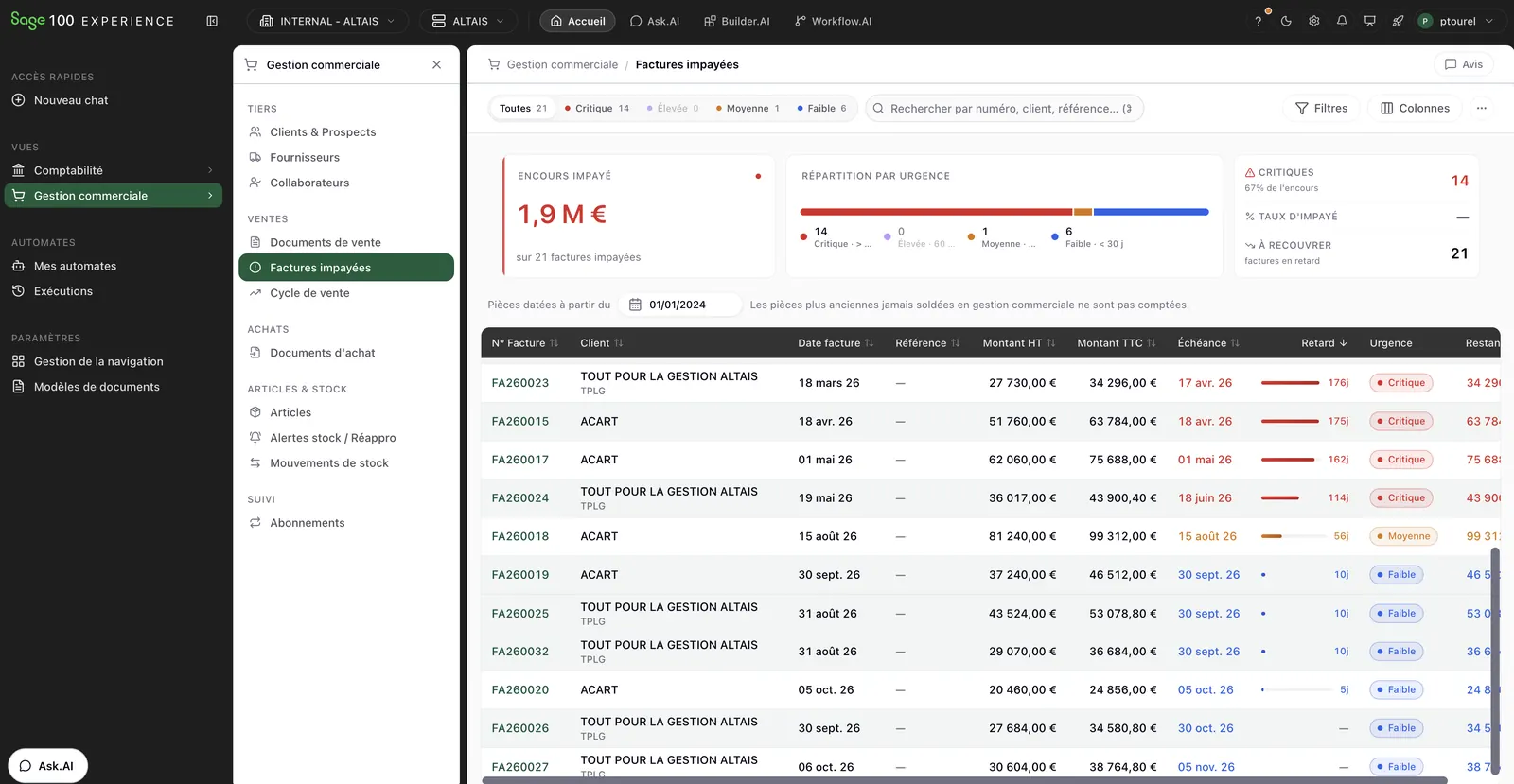Select Toutes 21 filter tab
This screenshot has width=1514, height=784.
click(x=523, y=108)
